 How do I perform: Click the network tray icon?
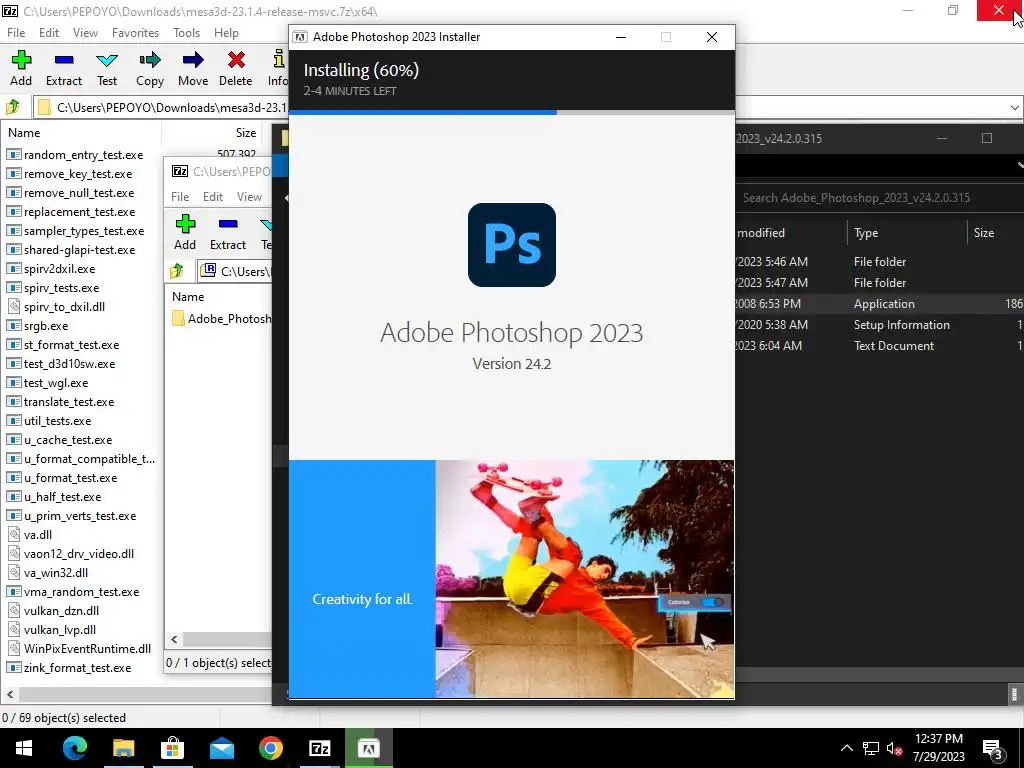(871, 748)
